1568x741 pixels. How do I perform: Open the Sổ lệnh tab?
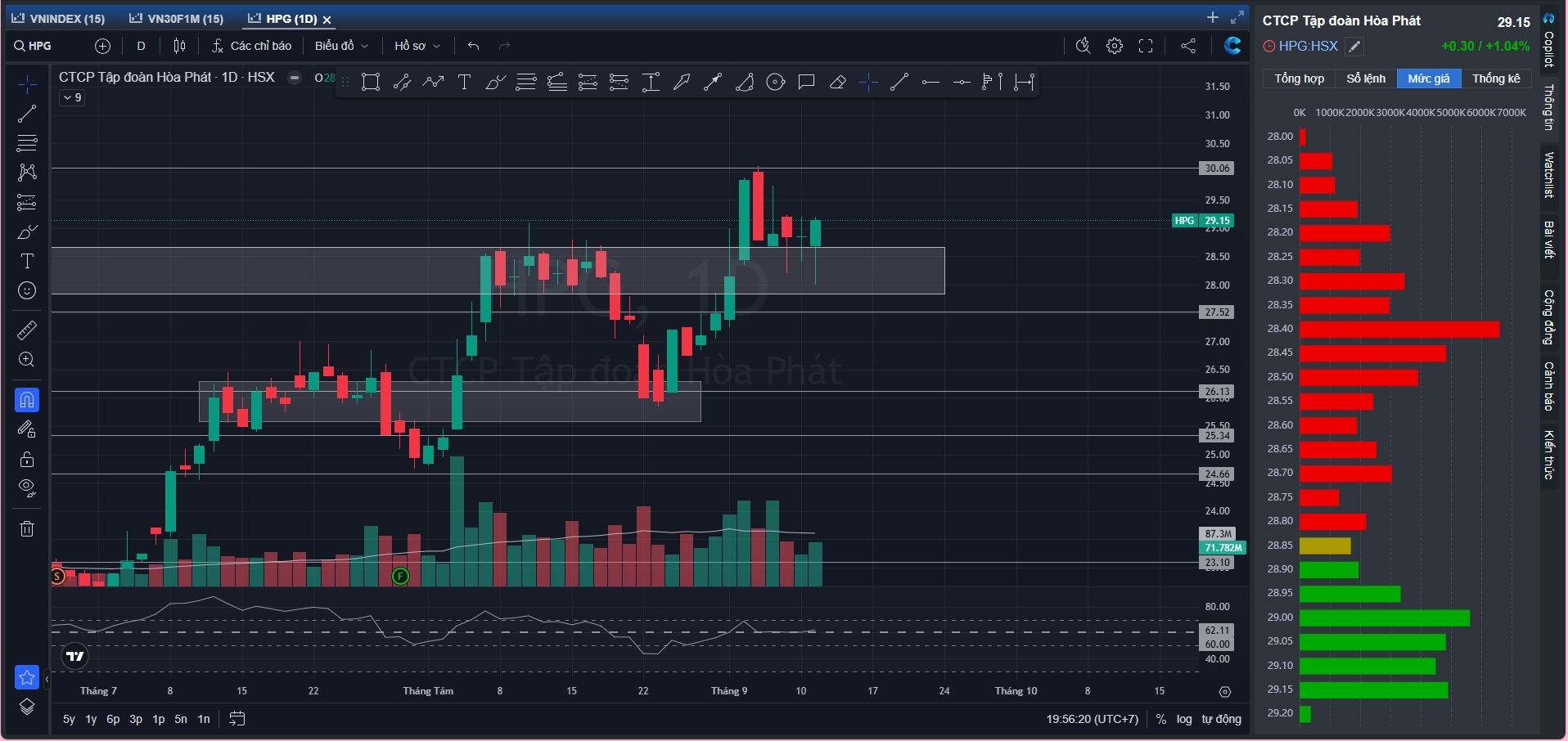(x=1366, y=79)
